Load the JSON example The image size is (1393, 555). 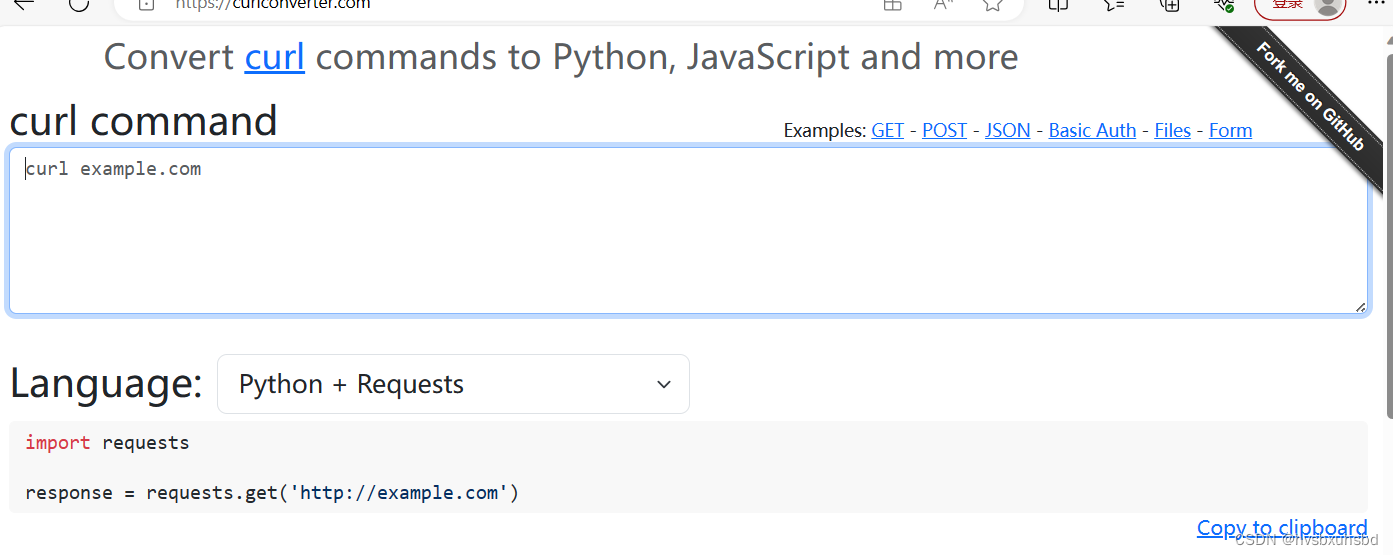tap(1007, 131)
